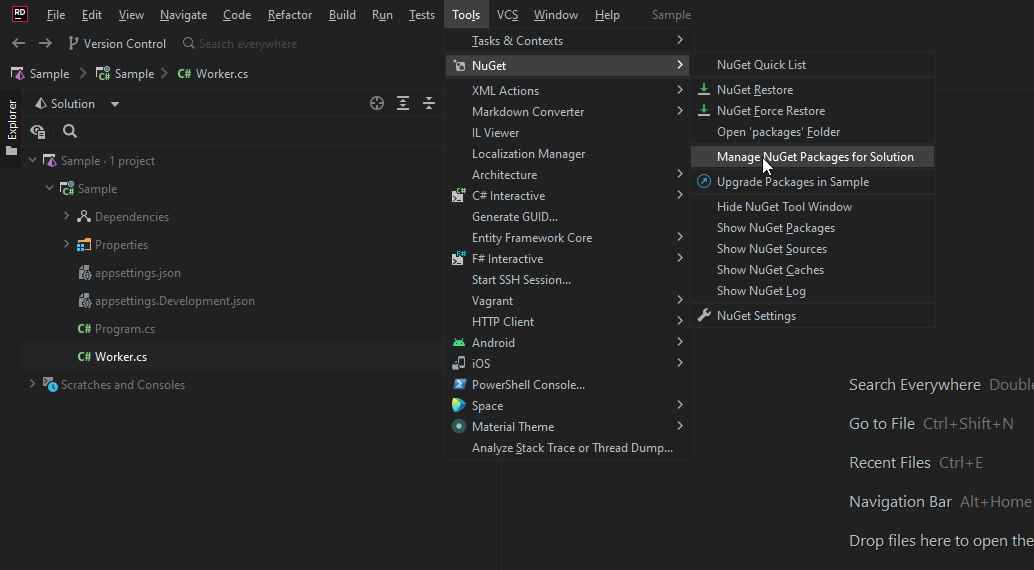Choose Hide NuGet Tool Window
Image resolution: width=1034 pixels, height=570 pixels.
[812, 206]
